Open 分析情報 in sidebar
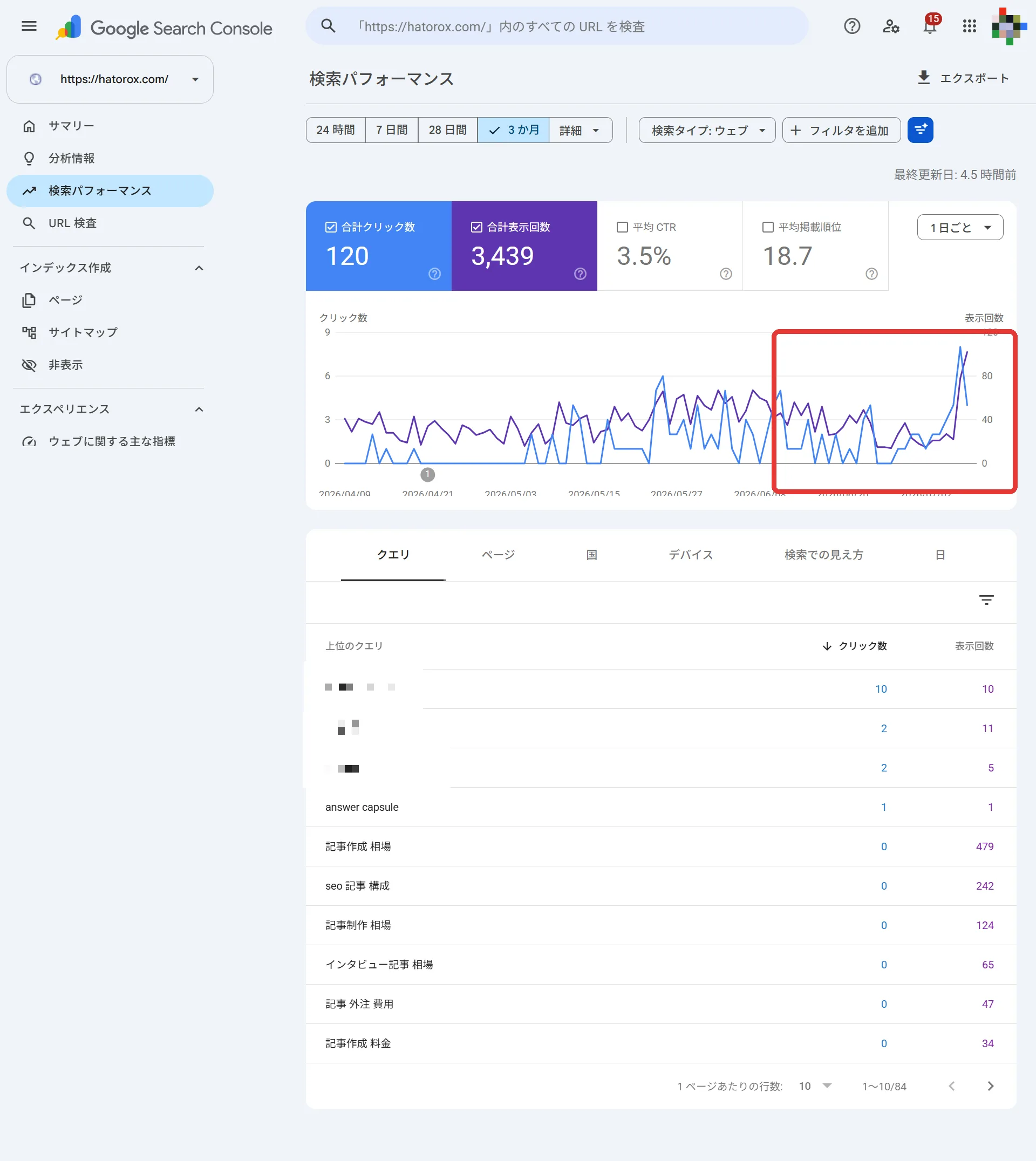This screenshot has height=1161, width=1036. (110, 158)
